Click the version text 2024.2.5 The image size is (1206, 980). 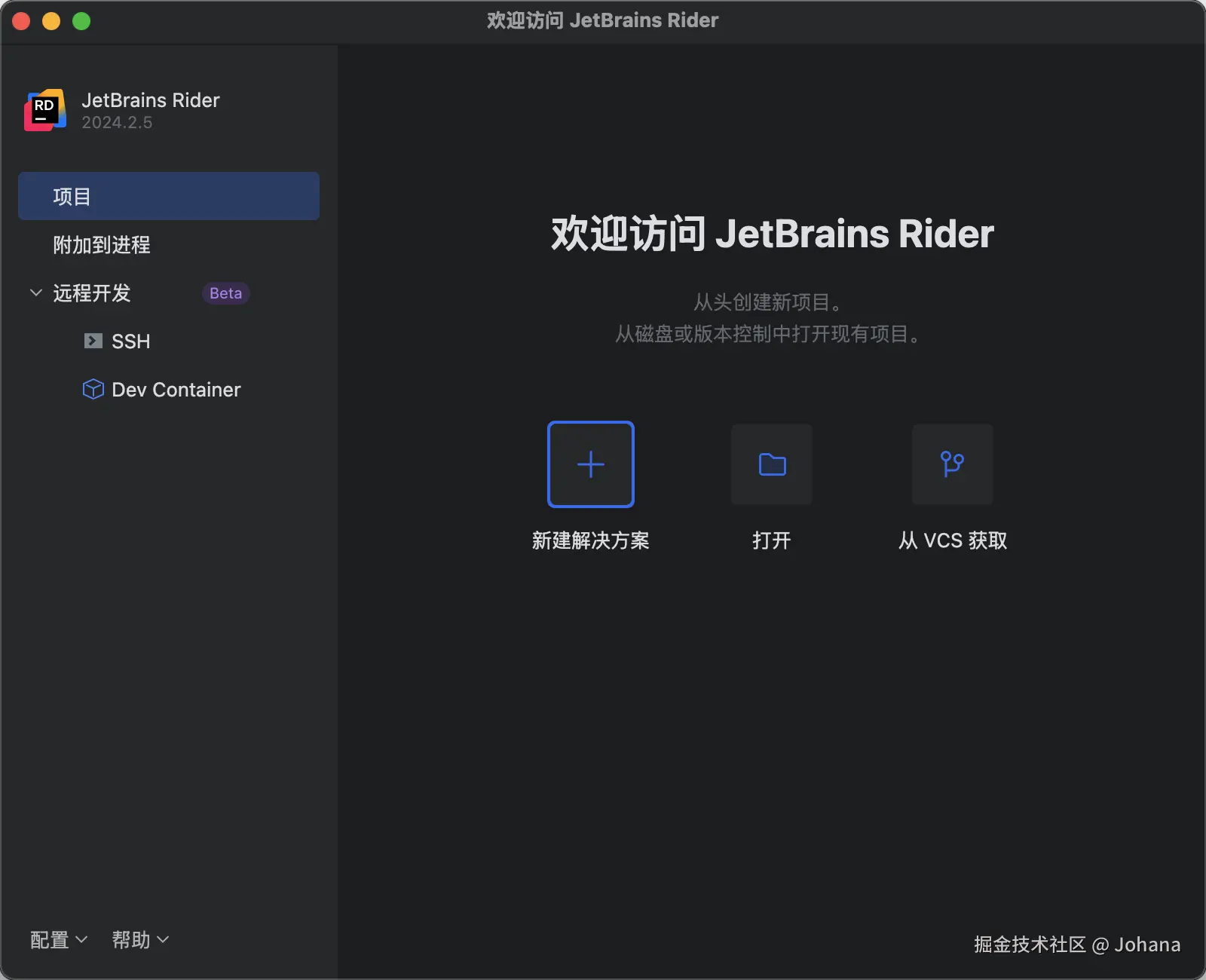coord(117,122)
